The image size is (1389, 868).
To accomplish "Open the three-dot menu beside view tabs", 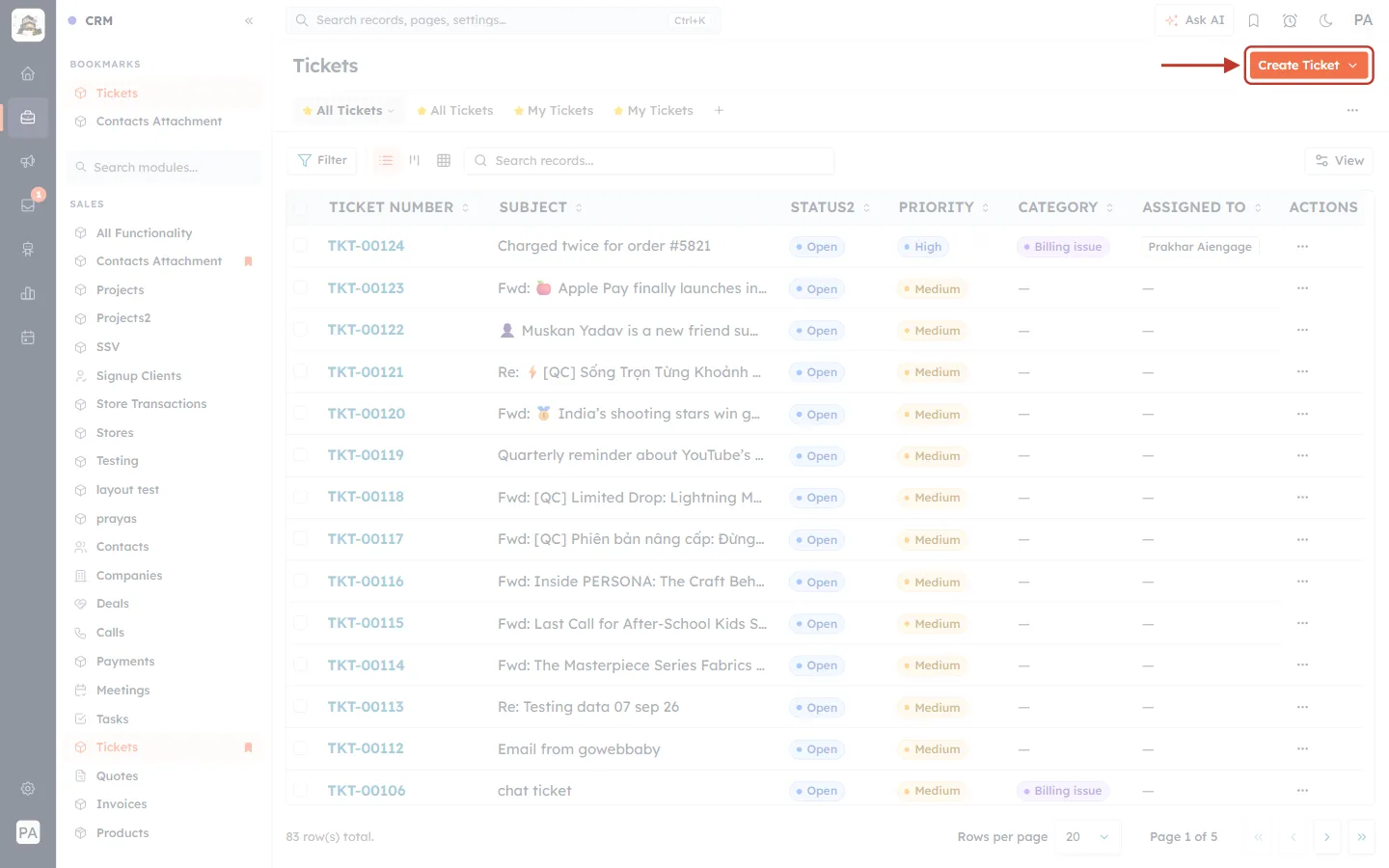I will [1352, 110].
